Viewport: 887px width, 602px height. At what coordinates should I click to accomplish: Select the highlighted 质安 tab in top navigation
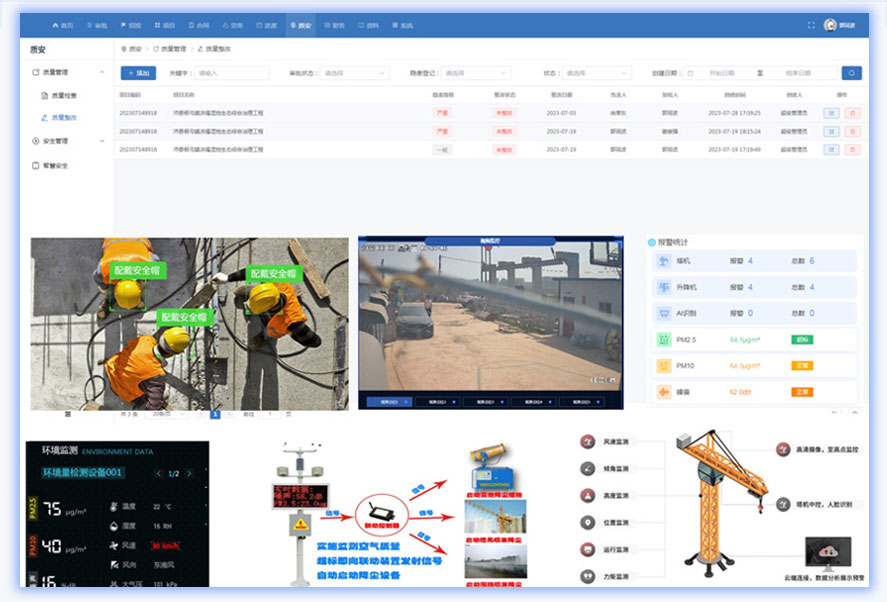pos(300,25)
